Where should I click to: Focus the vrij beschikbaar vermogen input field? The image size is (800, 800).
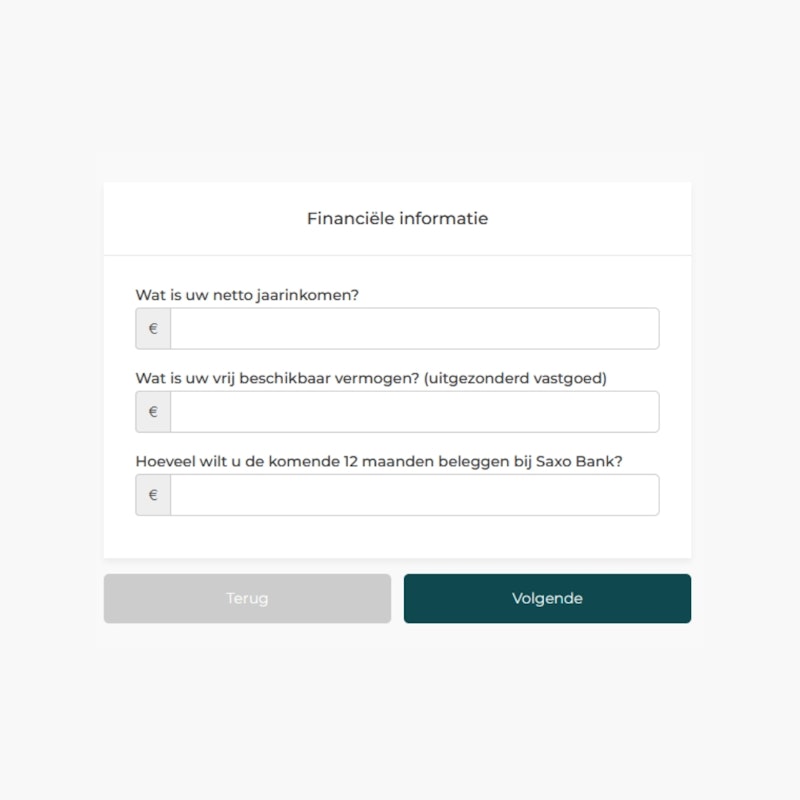pos(415,412)
